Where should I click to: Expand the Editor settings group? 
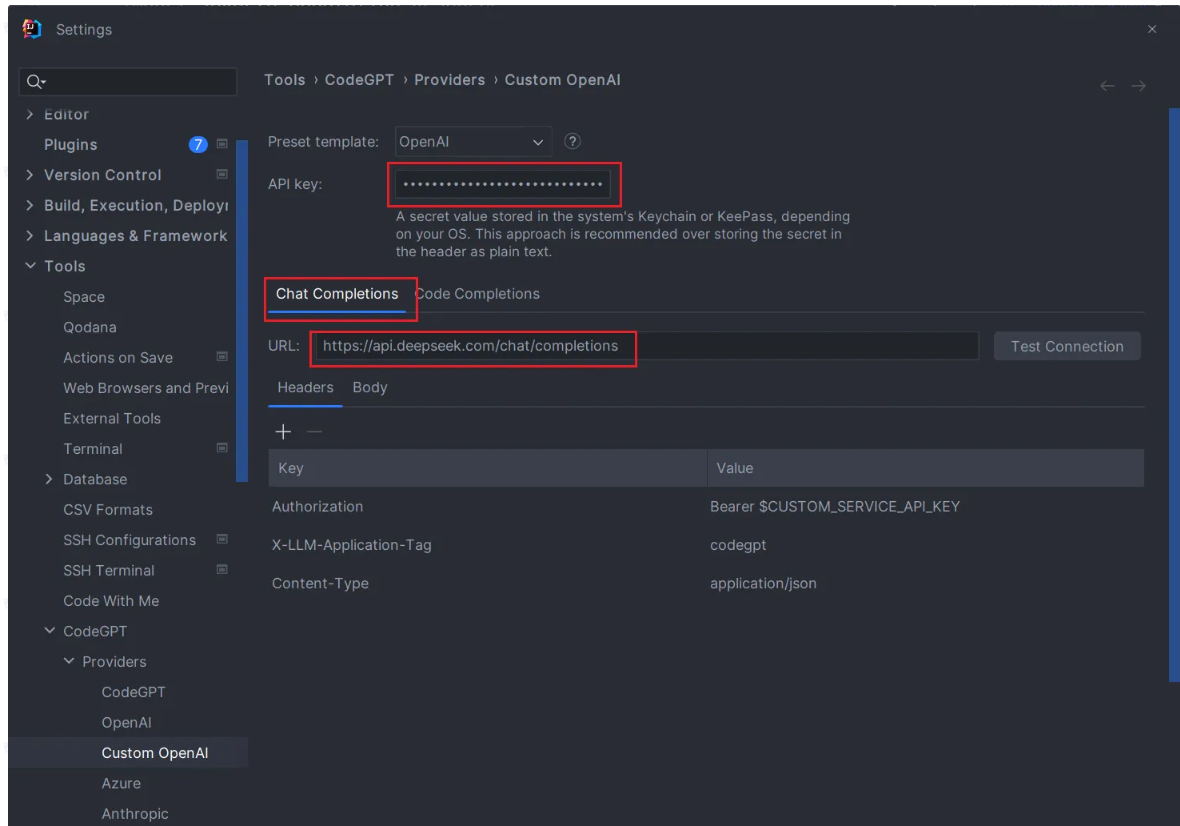pos(29,114)
